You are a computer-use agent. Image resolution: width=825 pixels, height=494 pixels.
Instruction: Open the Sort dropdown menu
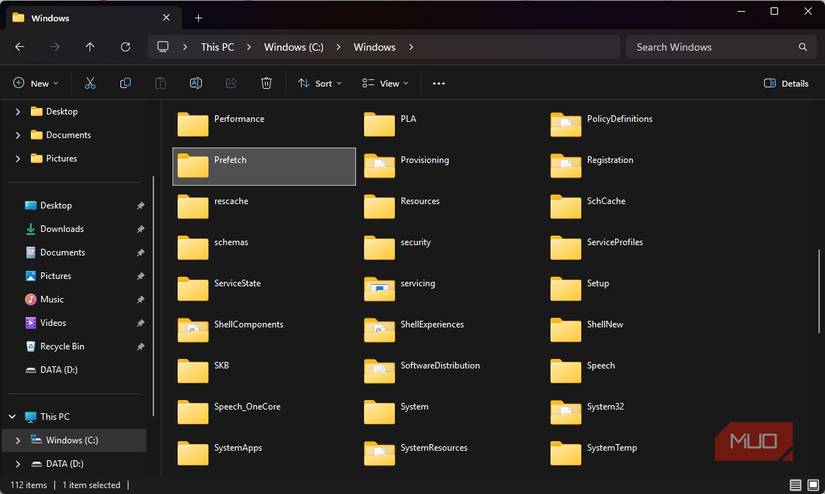(320, 83)
